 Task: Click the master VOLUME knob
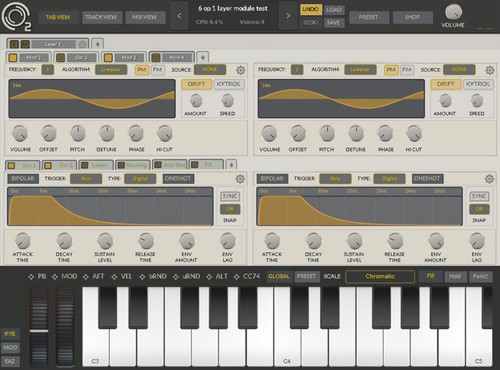(x=453, y=12)
